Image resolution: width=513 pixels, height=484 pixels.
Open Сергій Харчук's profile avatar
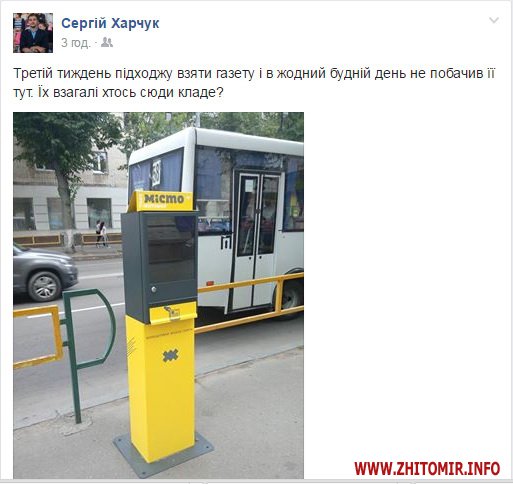(x=33, y=33)
